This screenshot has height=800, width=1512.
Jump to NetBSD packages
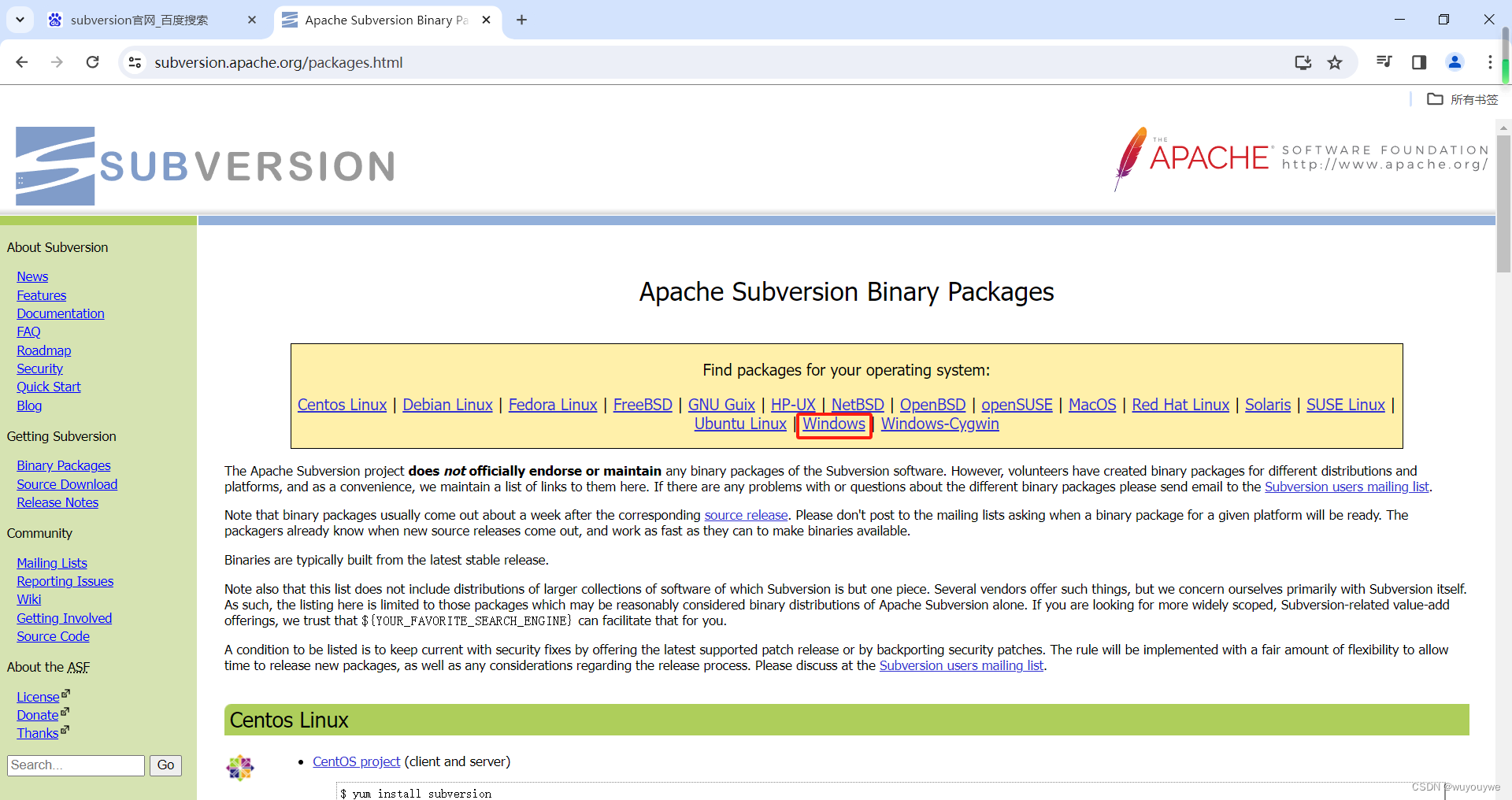pos(858,405)
